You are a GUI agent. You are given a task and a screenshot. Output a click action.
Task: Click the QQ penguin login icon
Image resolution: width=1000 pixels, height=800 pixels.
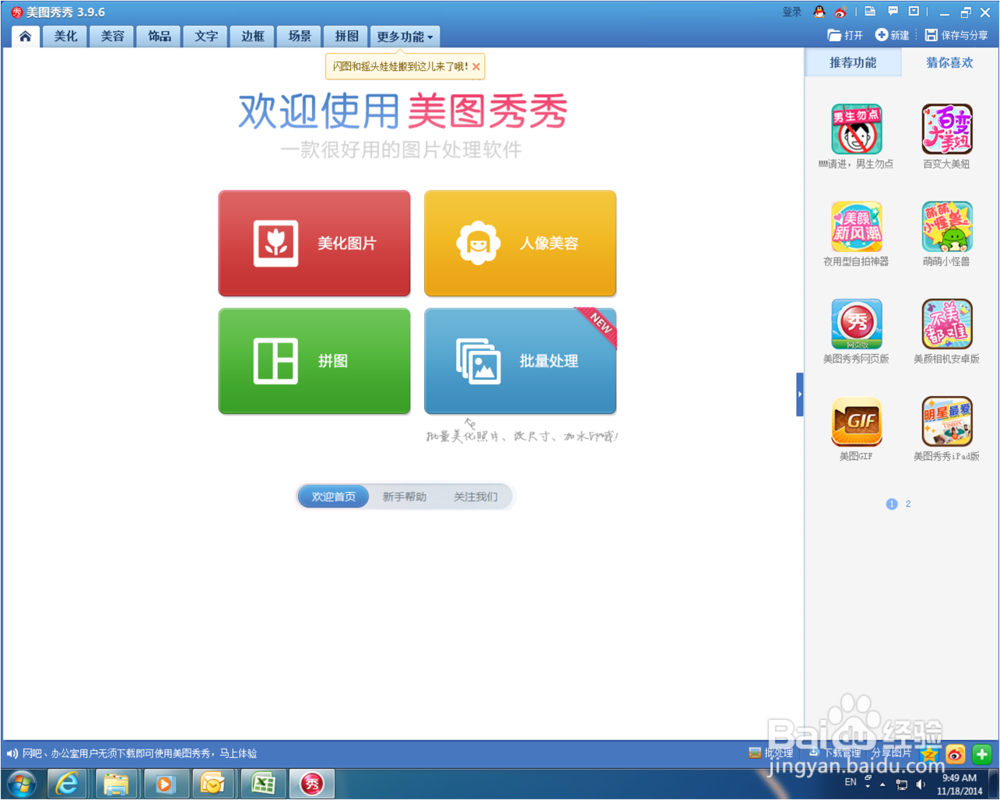819,11
